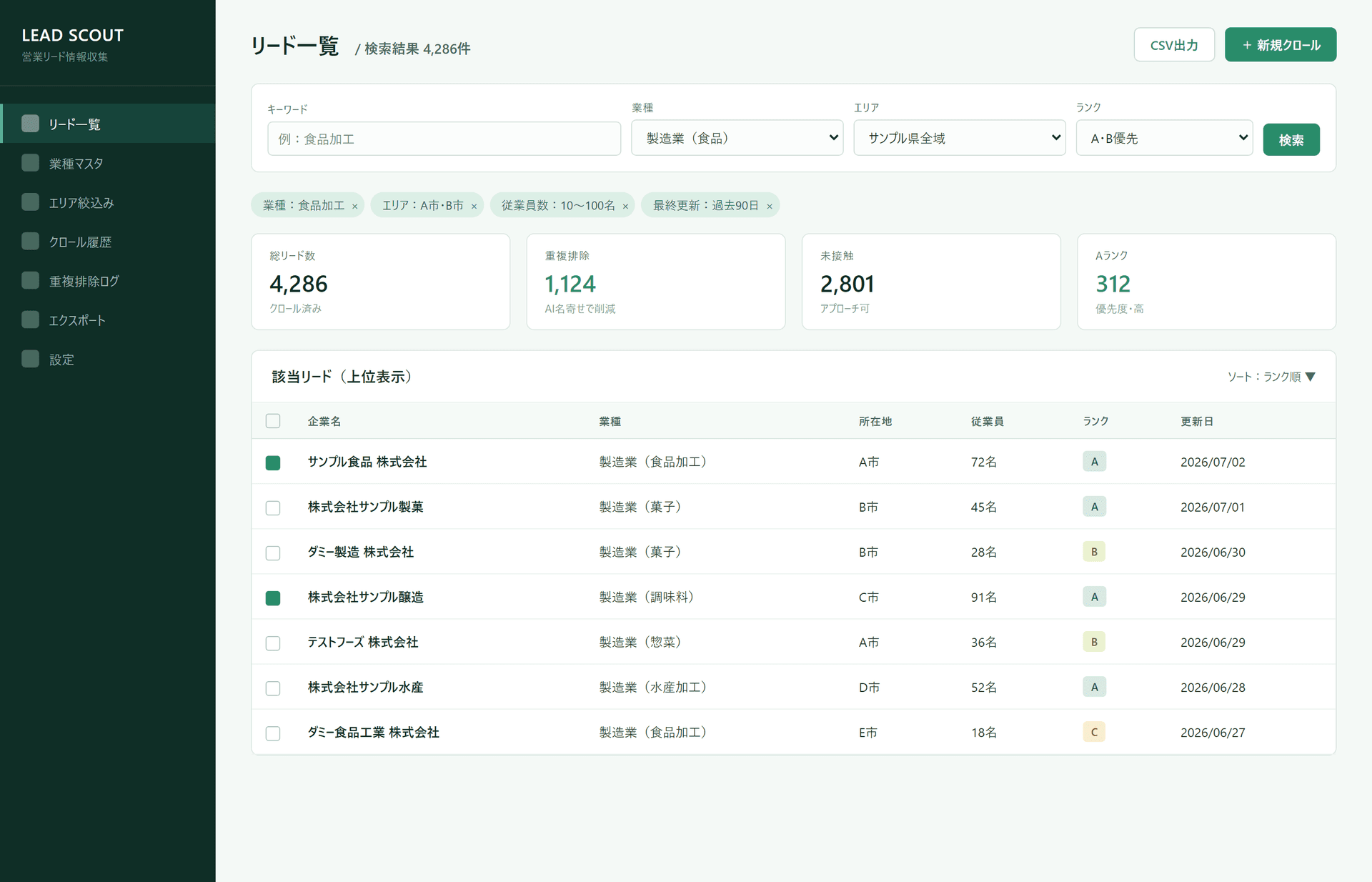Toggle the select-all checkbox in table header

coord(273,421)
